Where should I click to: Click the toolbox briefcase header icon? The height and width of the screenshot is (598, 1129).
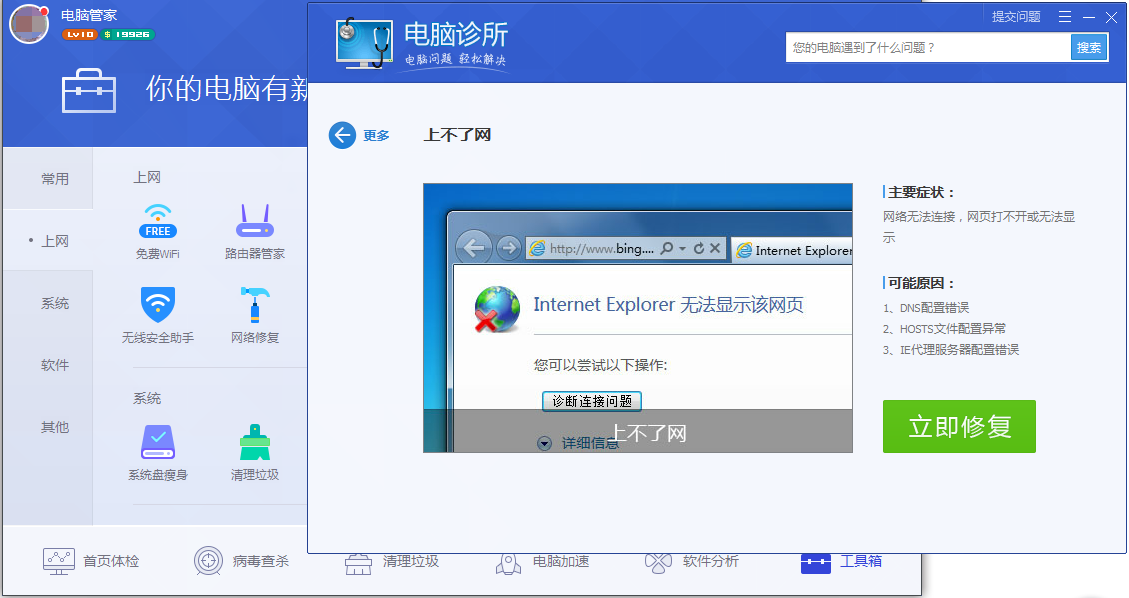89,91
